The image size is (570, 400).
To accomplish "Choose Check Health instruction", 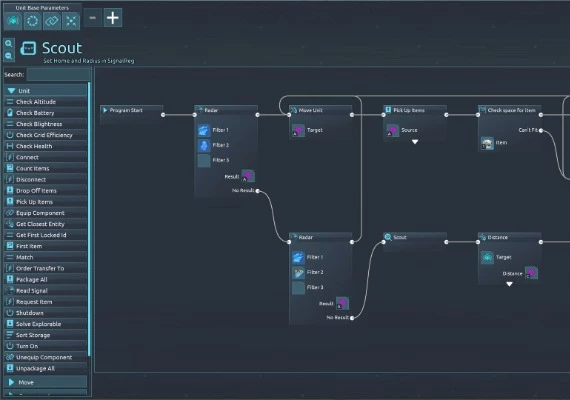I will click(45, 146).
